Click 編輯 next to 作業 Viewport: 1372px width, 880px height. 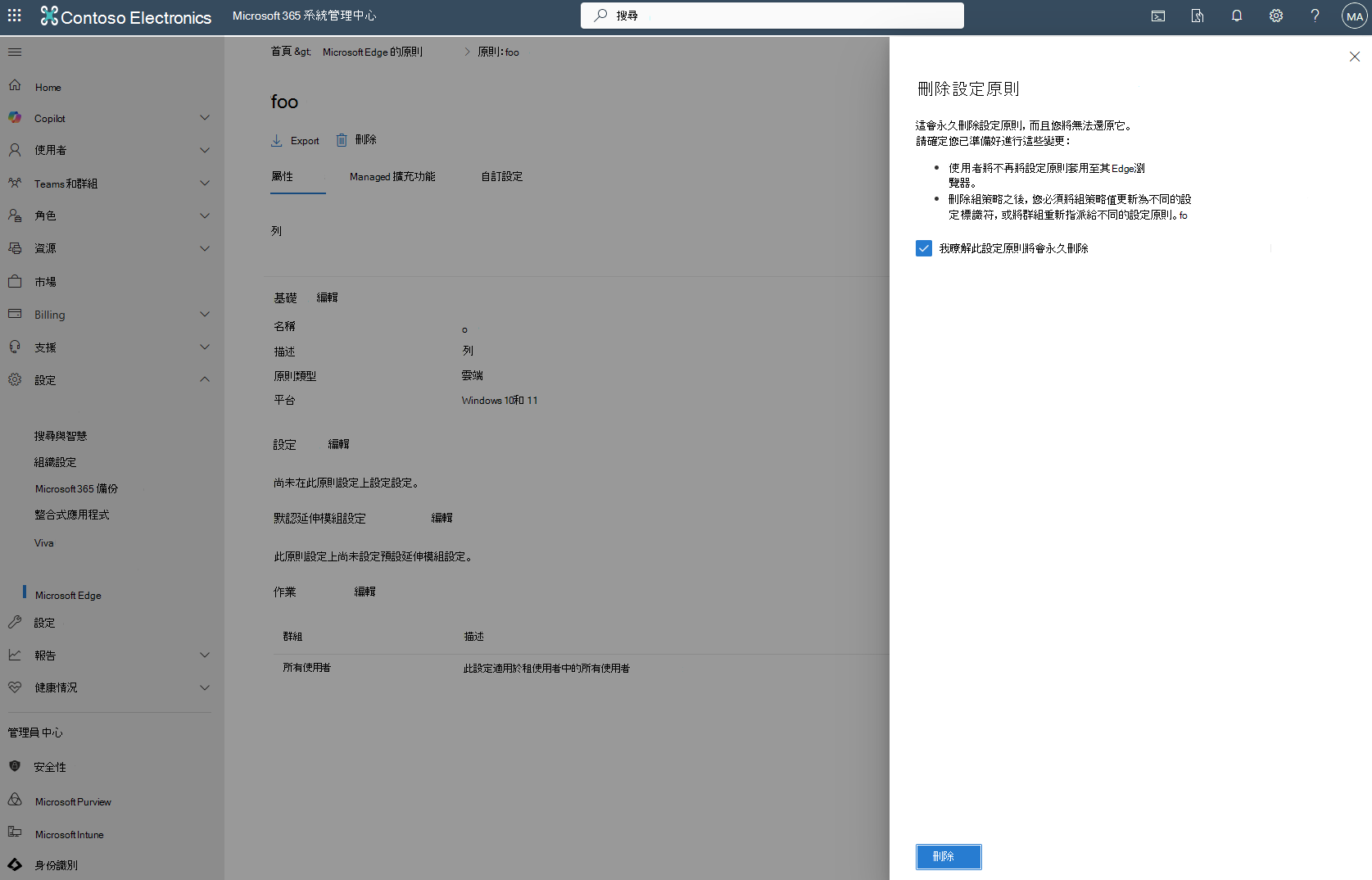[365, 592]
